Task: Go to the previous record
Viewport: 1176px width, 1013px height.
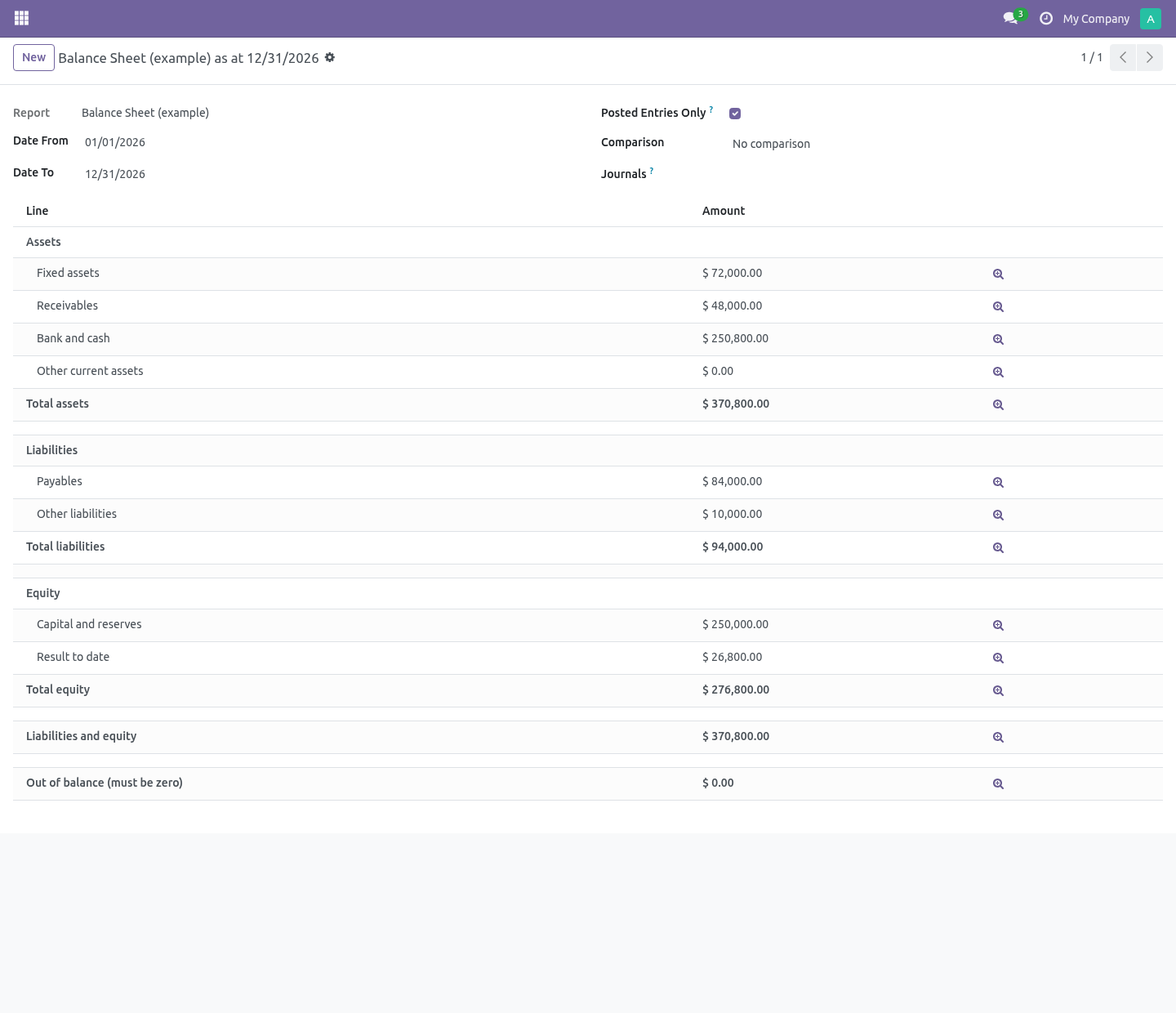Action: pos(1123,57)
